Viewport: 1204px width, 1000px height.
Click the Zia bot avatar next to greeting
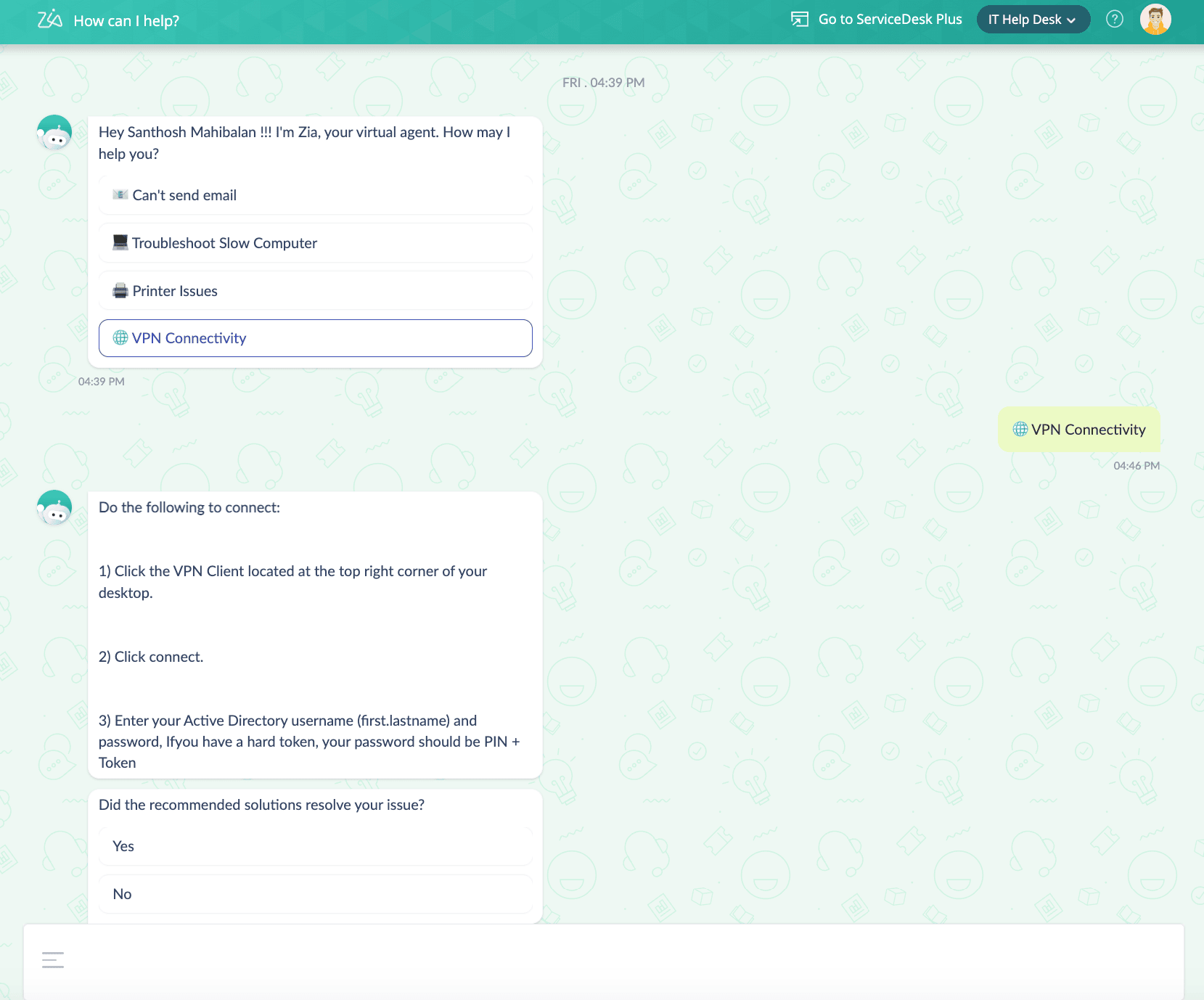(x=54, y=132)
